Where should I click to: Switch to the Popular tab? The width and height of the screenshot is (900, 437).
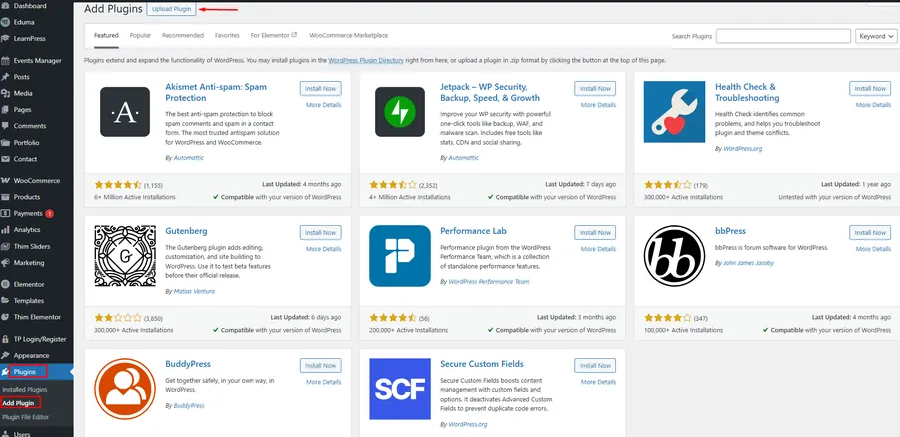[x=140, y=35]
